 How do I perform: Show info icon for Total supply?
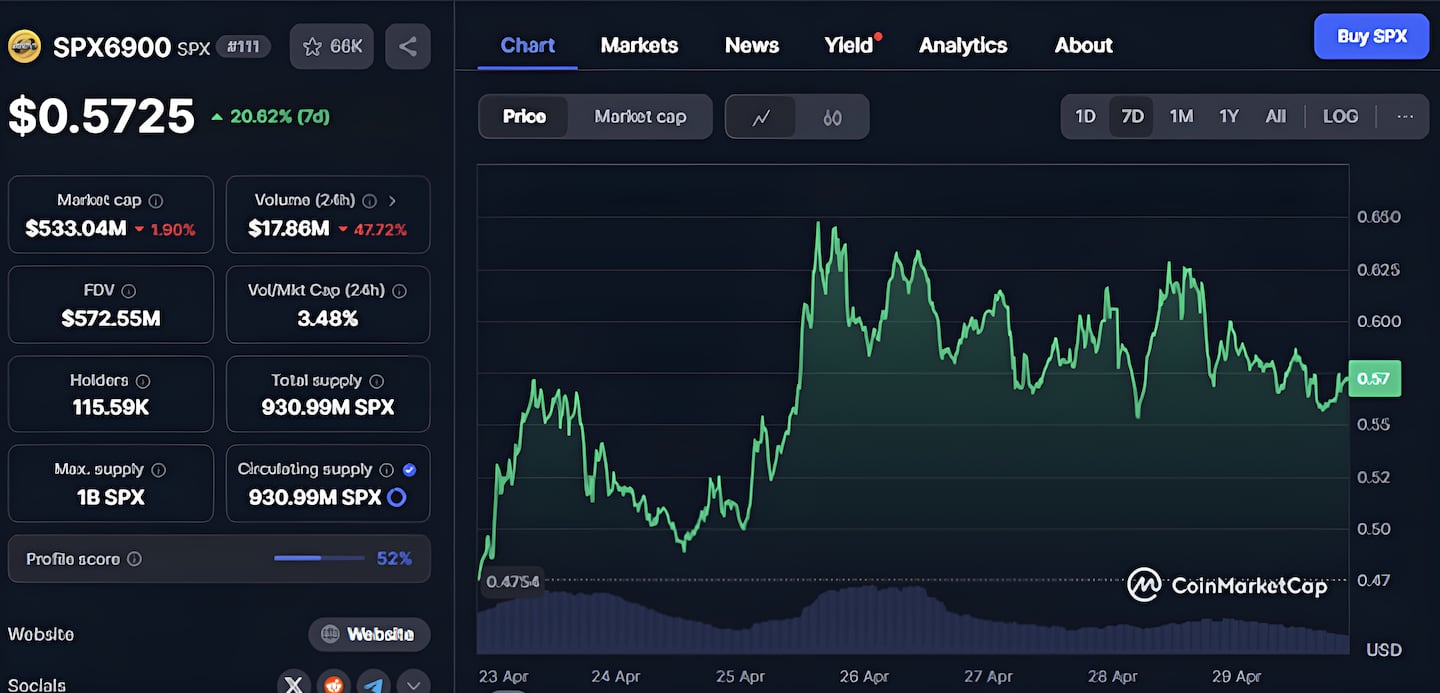376,381
